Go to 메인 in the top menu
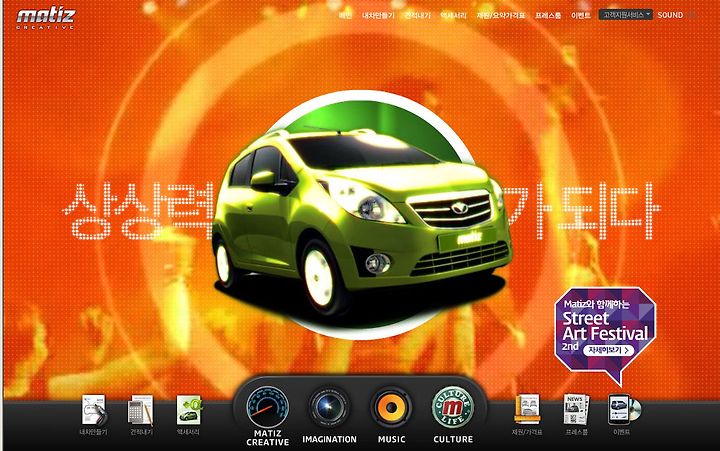The height and width of the screenshot is (451, 720). click(345, 15)
